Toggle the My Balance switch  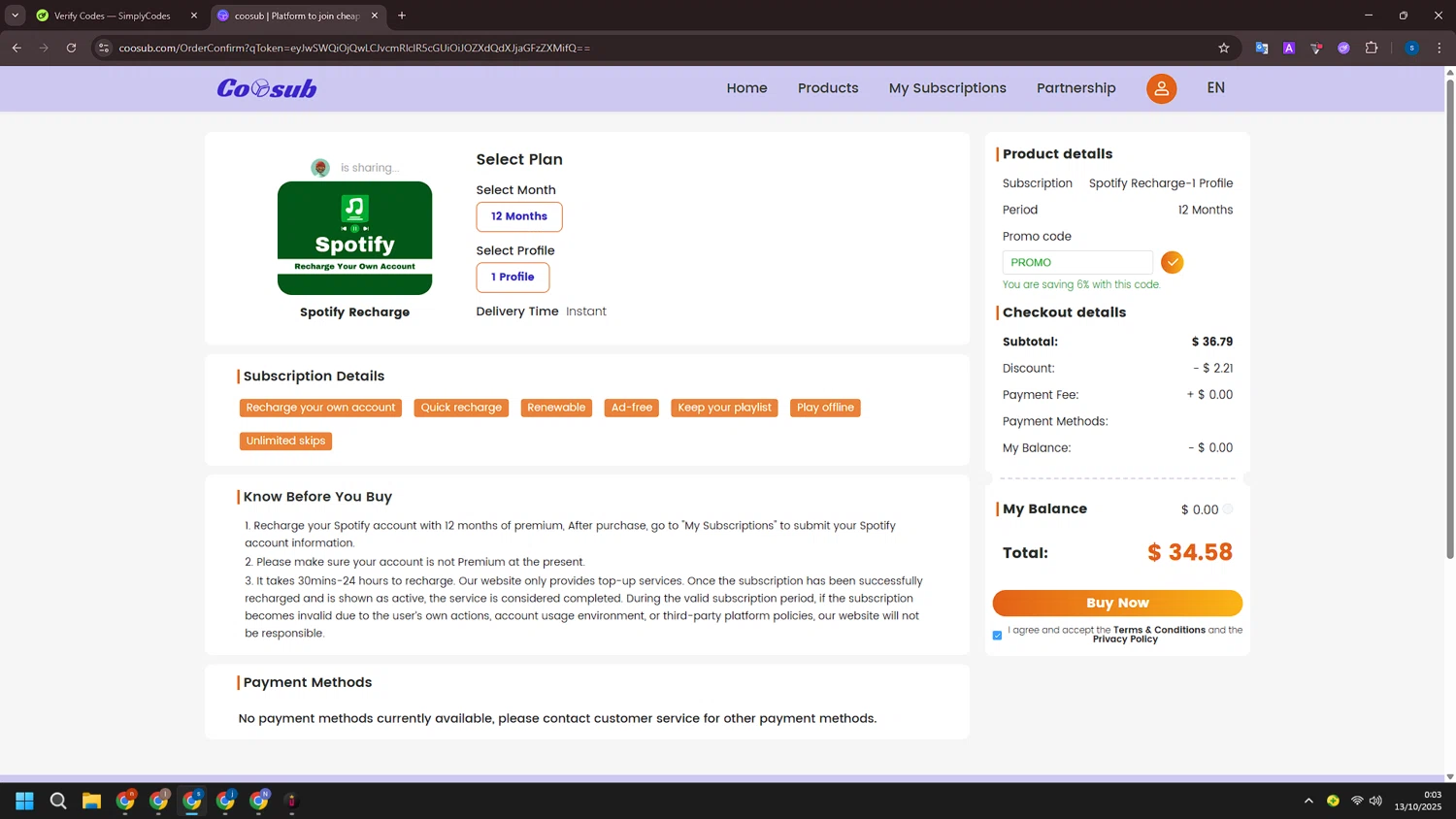coord(1228,508)
